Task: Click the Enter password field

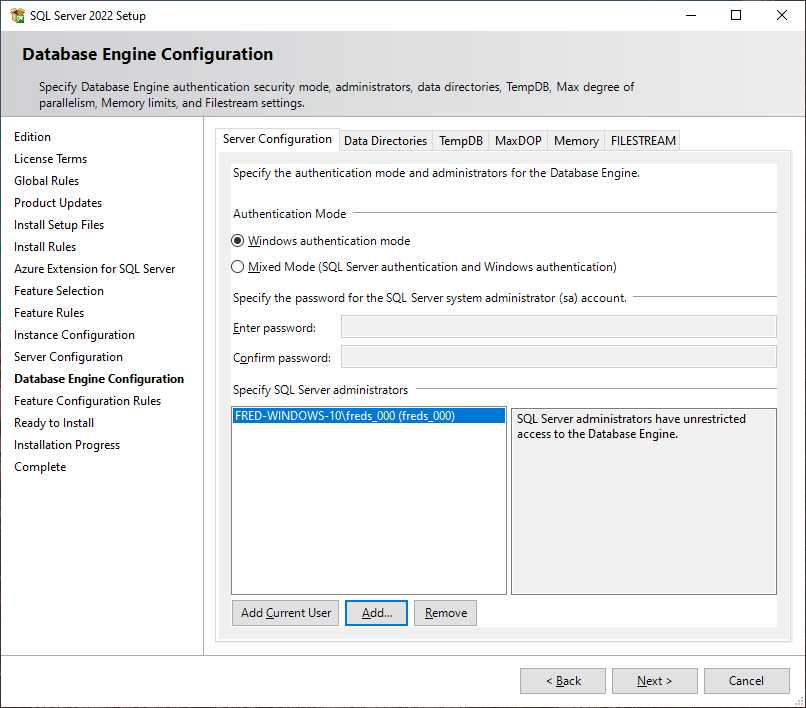Action: (558, 326)
